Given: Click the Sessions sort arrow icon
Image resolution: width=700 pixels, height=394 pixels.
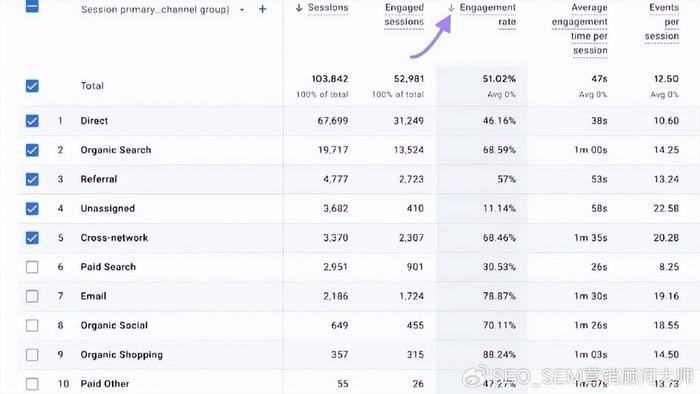Looking at the screenshot, I should coord(299,8).
